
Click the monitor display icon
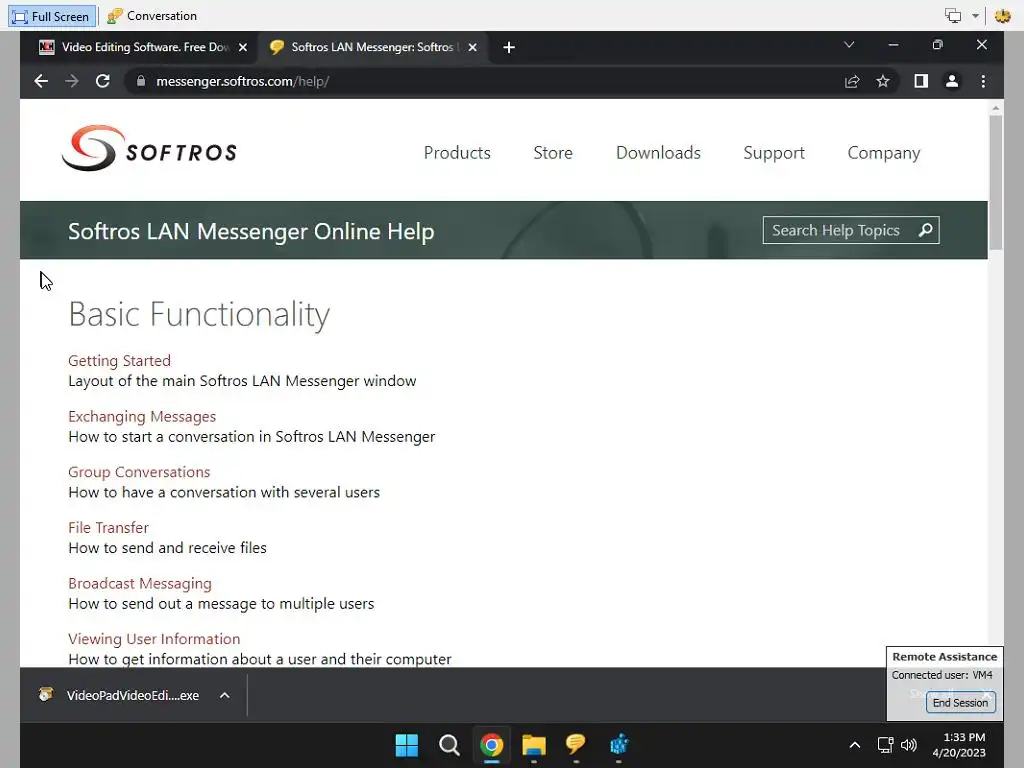[953, 16]
